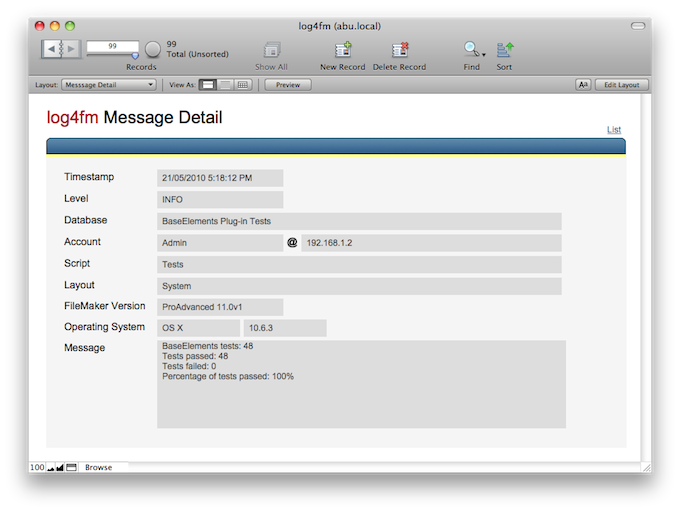The width and height of the screenshot is (680, 512).
Task: Minimize the log4fm window
Action: (x=55, y=26)
